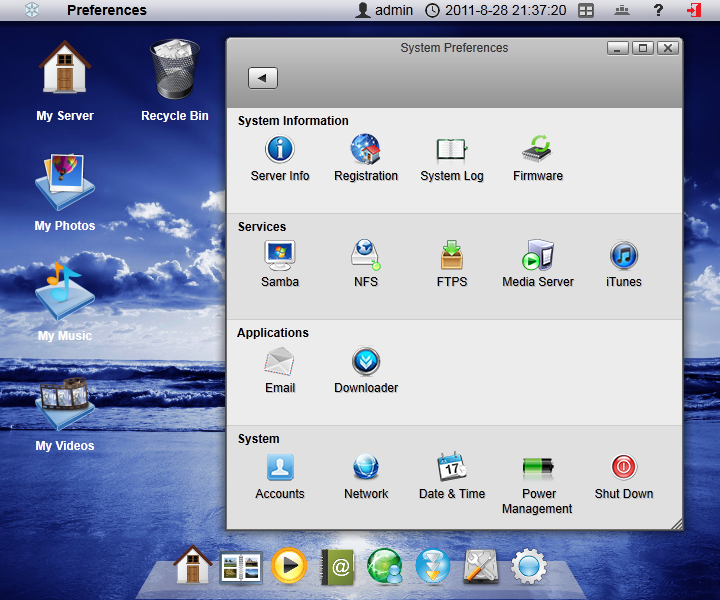Viewport: 720px width, 600px height.
Task: Open the My Photos desktop shortcut
Action: tap(65, 180)
